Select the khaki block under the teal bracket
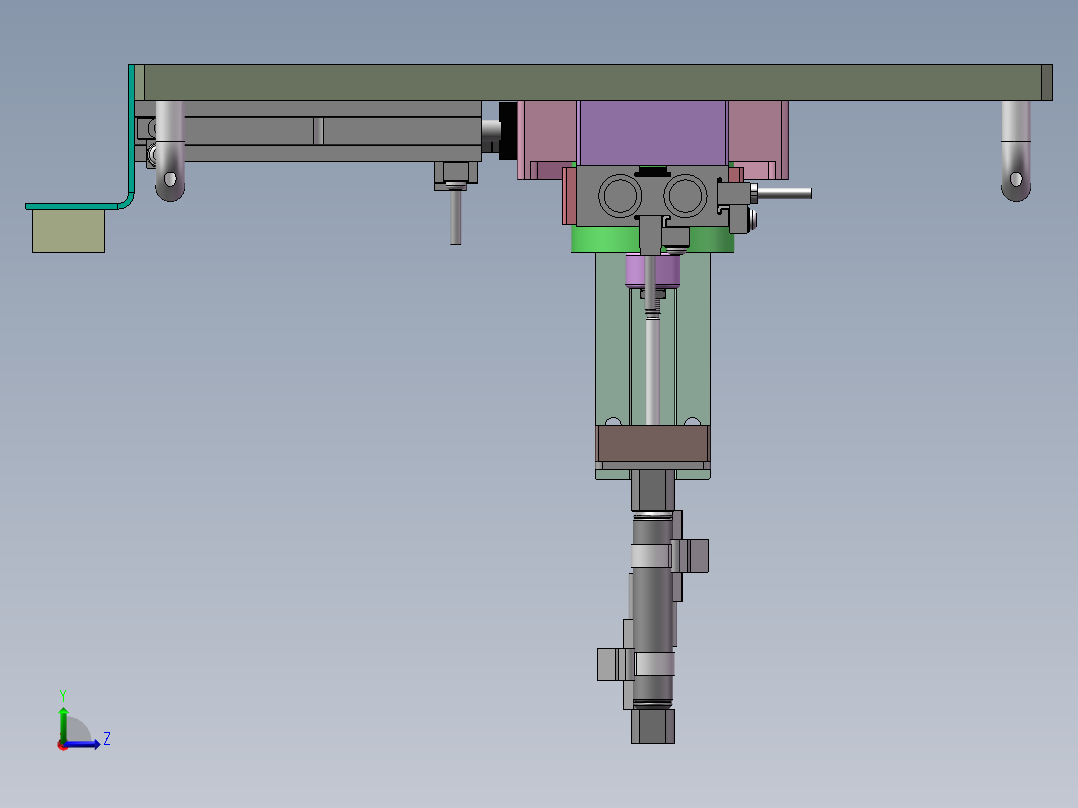This screenshot has height=808, width=1078. [68, 231]
